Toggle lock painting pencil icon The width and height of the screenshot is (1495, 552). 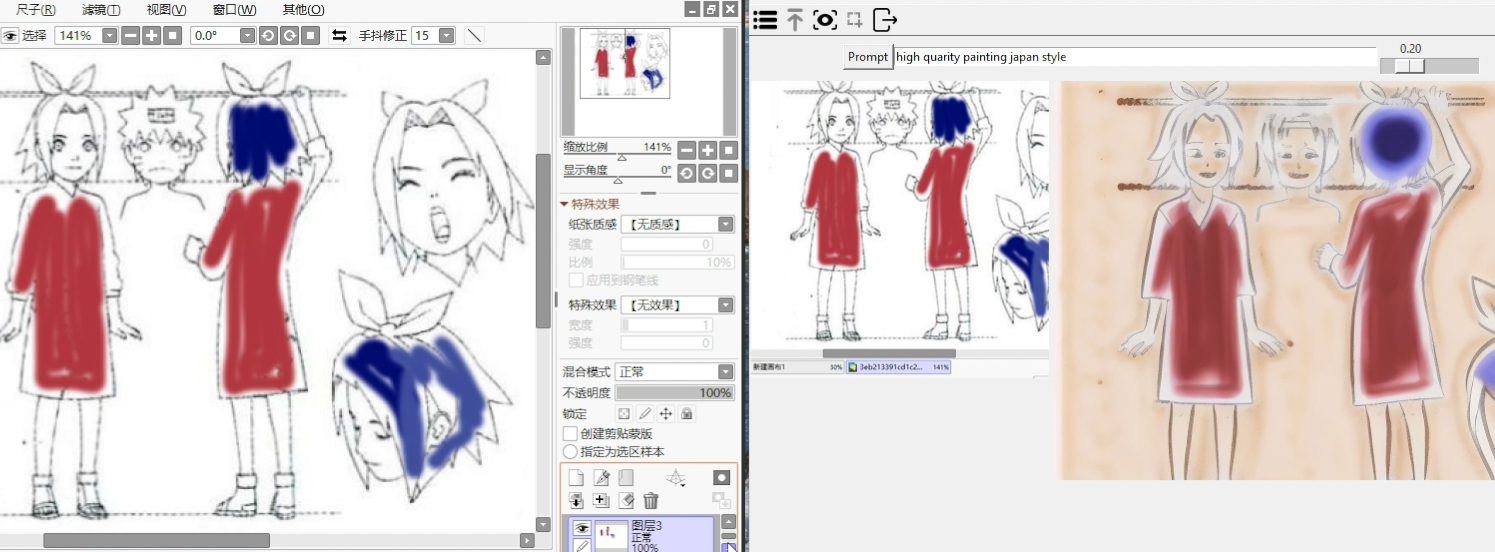645,414
